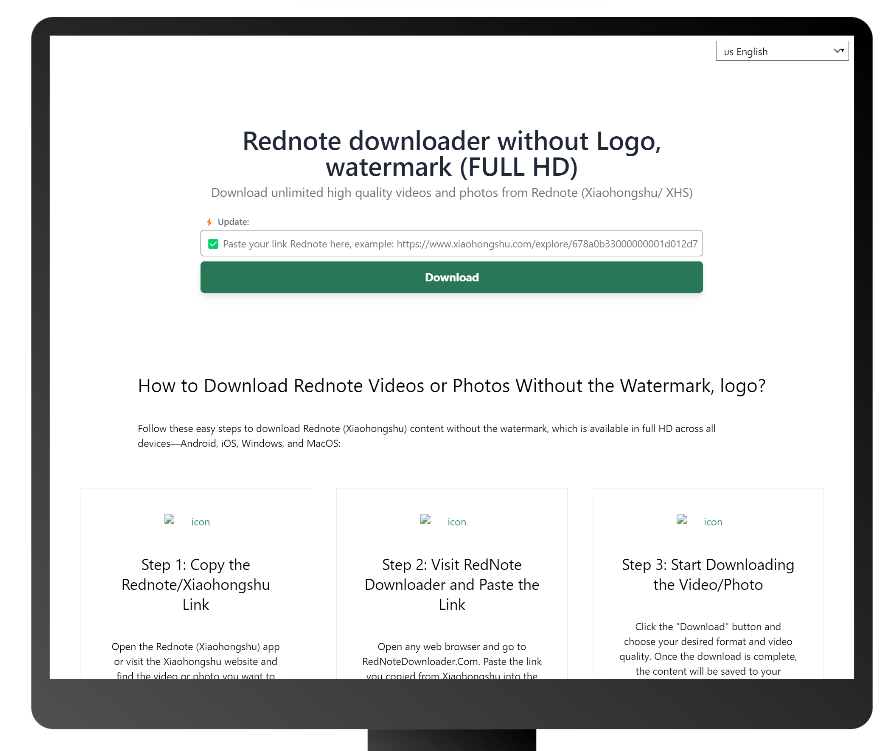Click the 'Download unlimited high quality' subtitle
Image resolution: width=893 pixels, height=751 pixels.
(x=452, y=193)
